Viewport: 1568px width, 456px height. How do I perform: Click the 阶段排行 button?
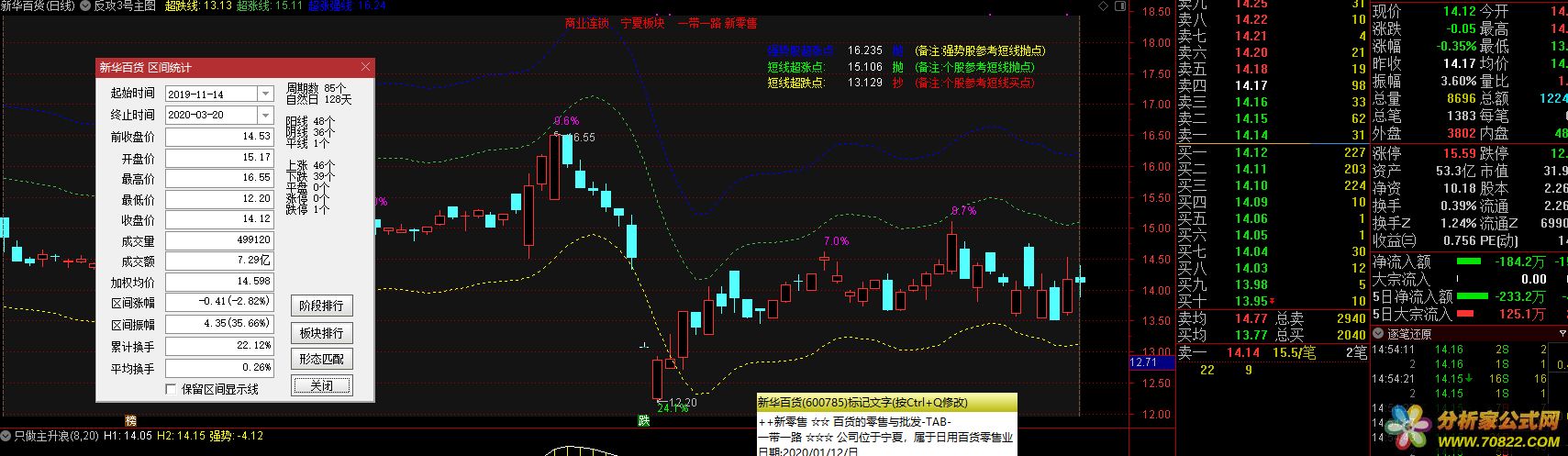(x=321, y=306)
